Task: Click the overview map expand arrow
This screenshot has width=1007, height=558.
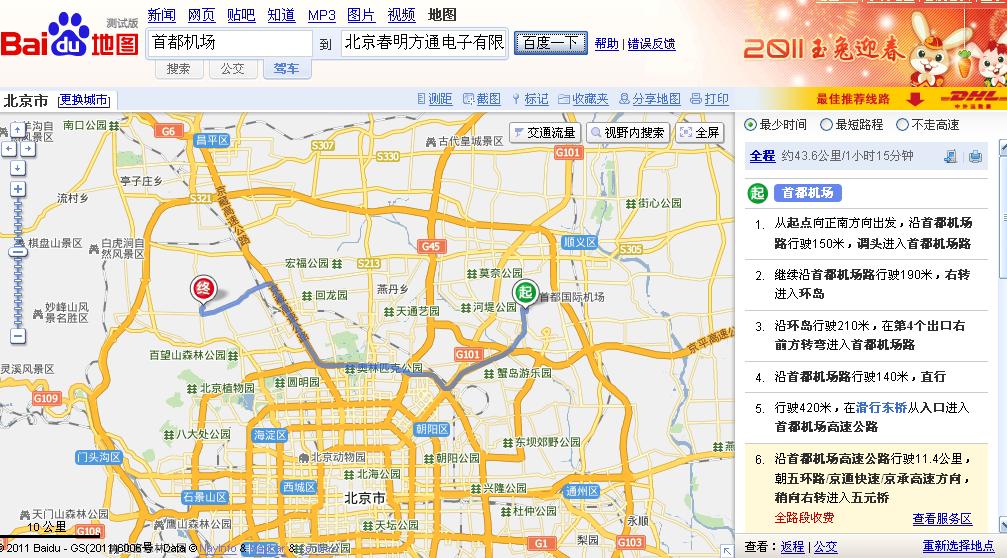Action: (726, 550)
